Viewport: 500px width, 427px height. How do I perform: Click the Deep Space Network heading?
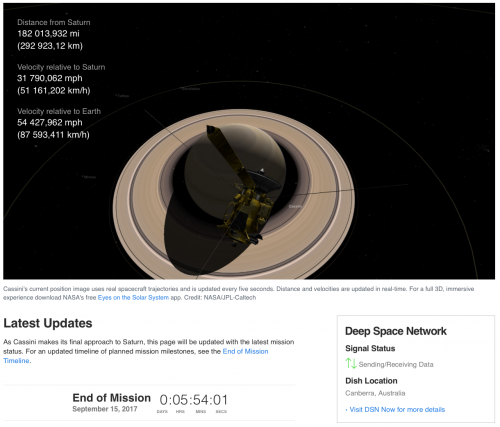click(396, 331)
